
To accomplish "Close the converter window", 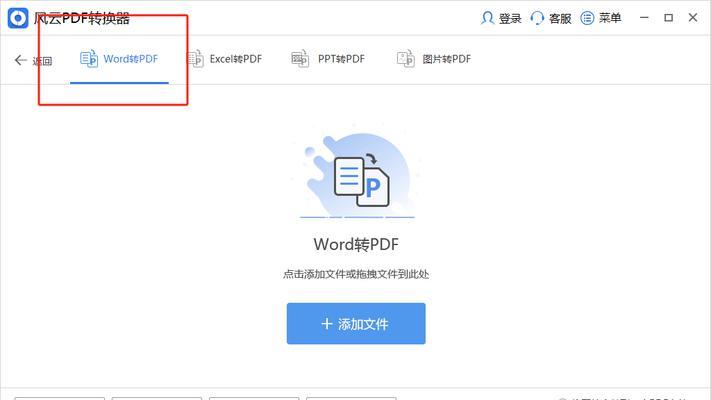I will pos(693,18).
